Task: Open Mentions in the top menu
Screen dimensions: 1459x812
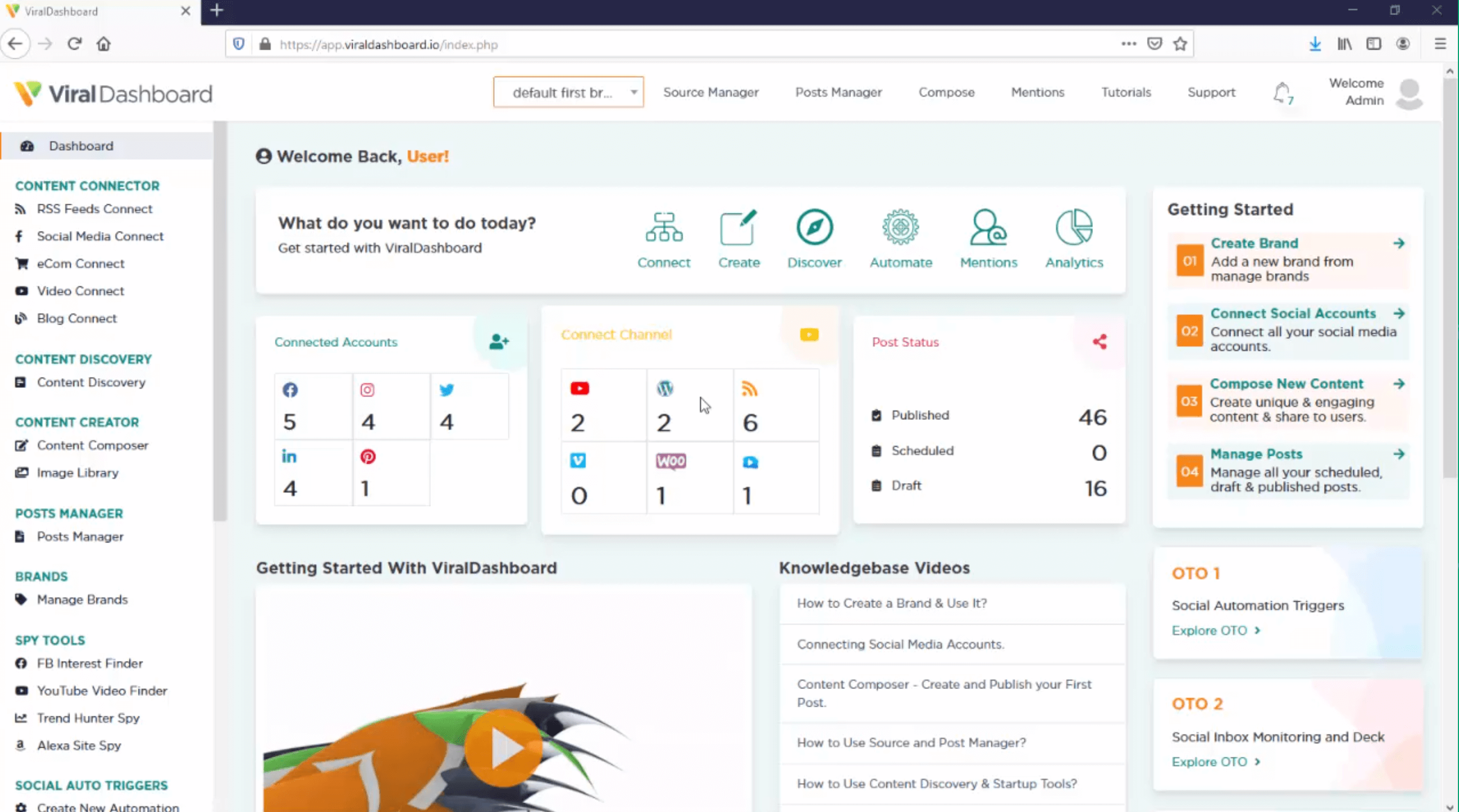Action: 1038,93
